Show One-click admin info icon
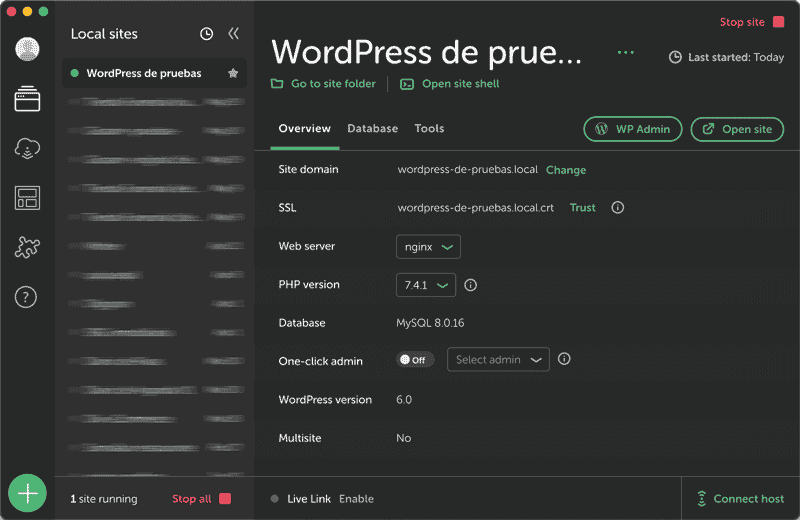Viewport: 800px width, 520px height. click(x=564, y=359)
